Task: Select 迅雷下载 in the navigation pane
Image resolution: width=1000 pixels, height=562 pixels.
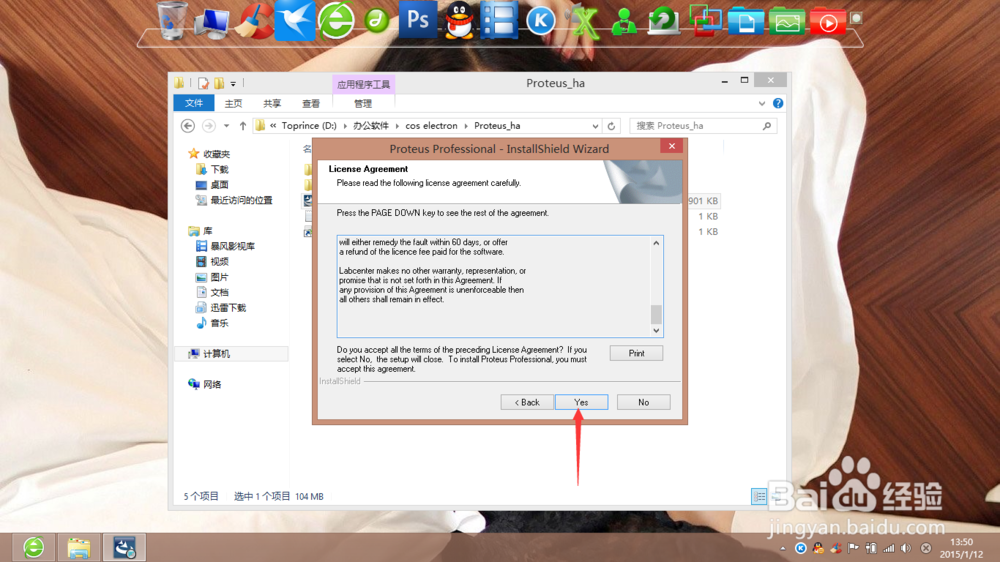Action: pyautogui.click(x=228, y=307)
